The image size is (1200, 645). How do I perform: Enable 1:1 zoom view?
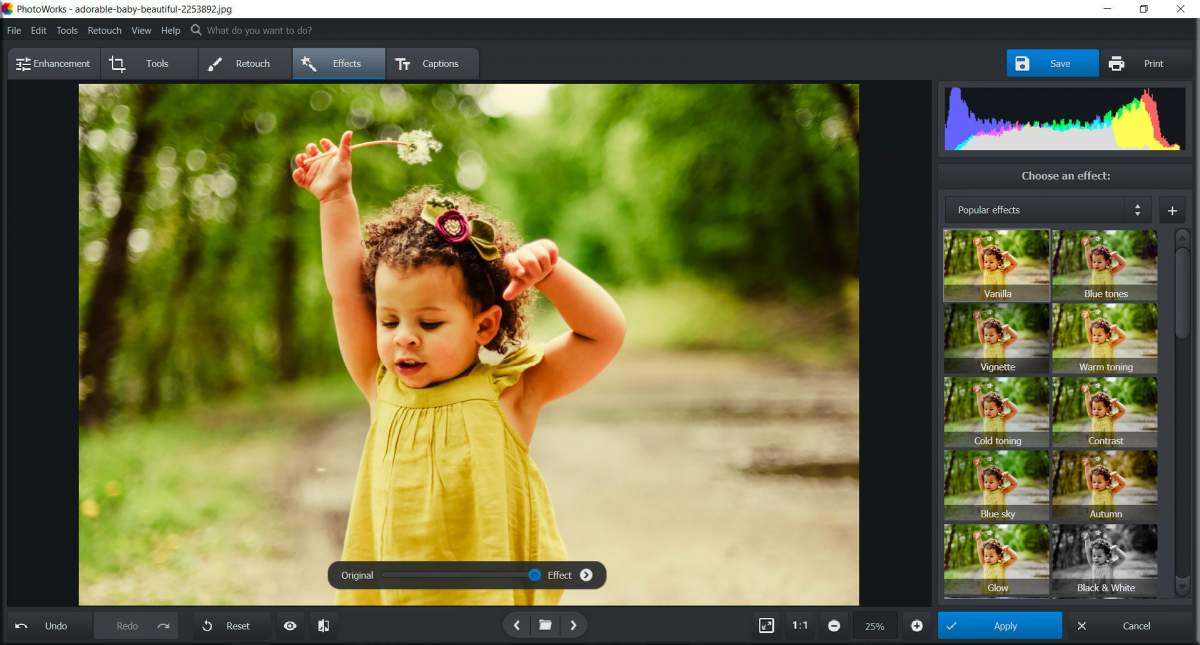click(800, 625)
